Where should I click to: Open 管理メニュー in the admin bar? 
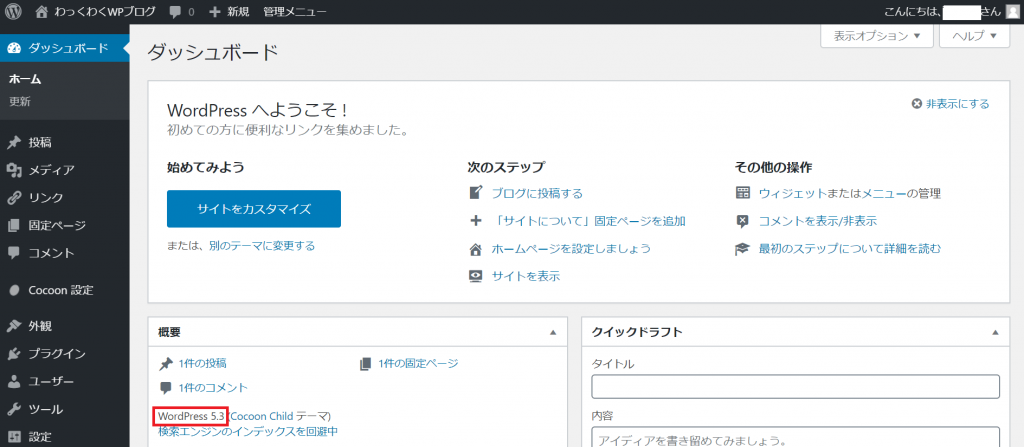pyautogui.click(x=294, y=12)
